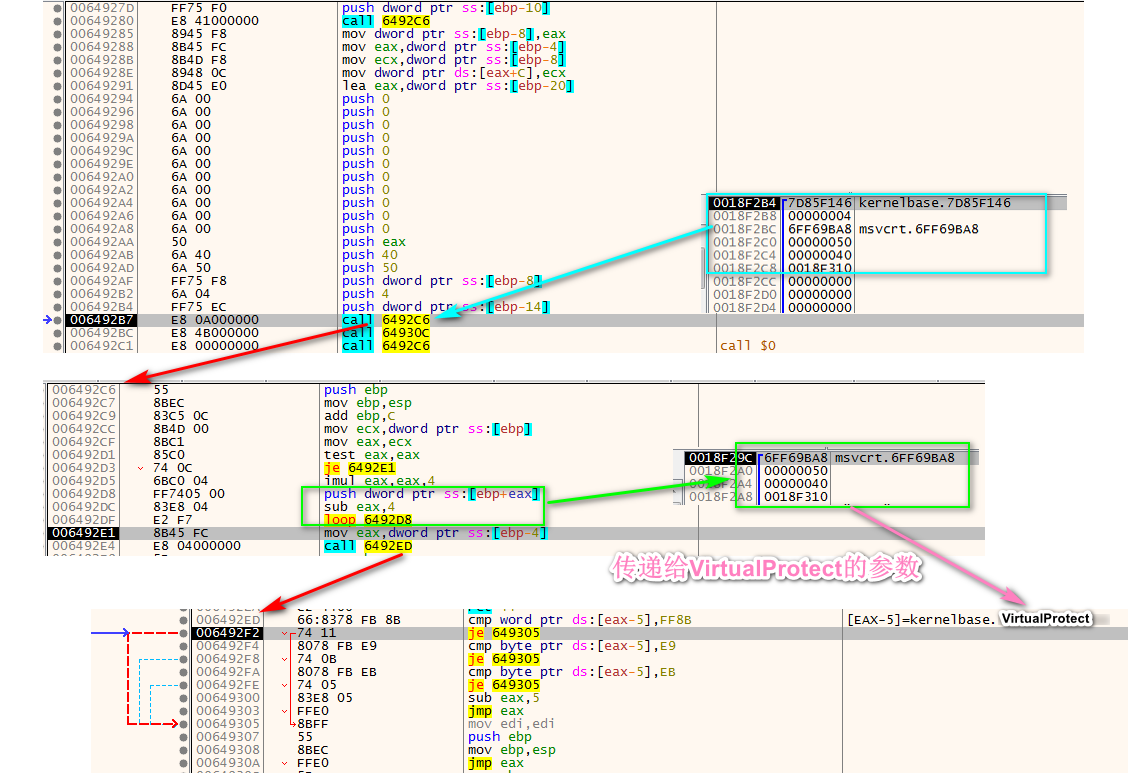Viewport: 1128px width, 782px height.
Task: Toggle breakpoint dot at address 00649291
Action: (x=58, y=86)
